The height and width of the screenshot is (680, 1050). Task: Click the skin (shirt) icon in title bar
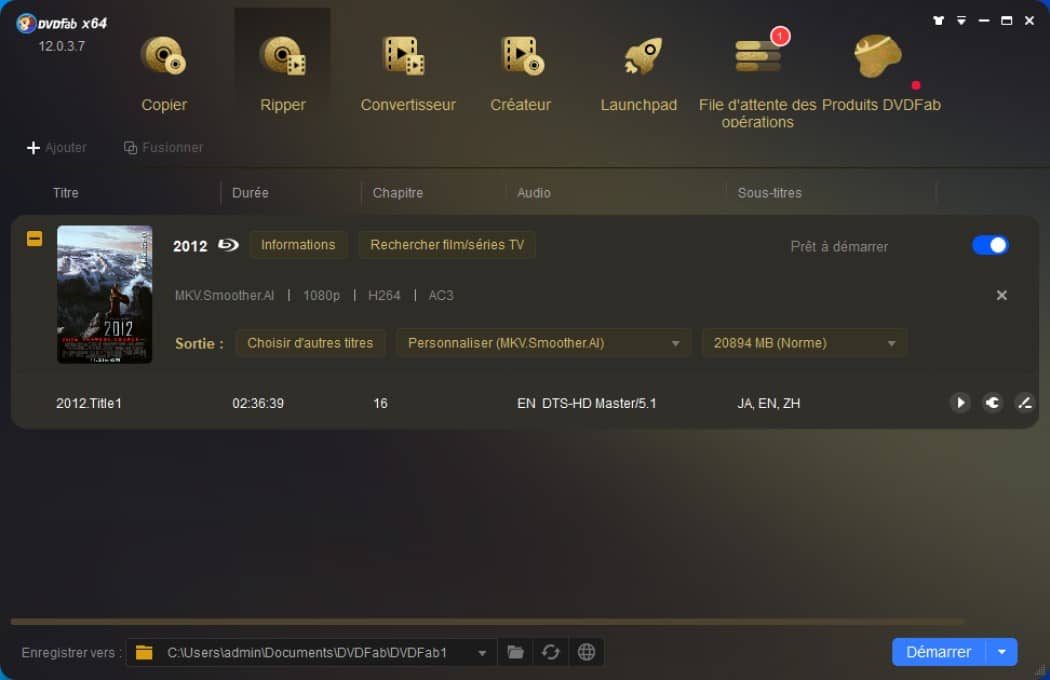938,21
